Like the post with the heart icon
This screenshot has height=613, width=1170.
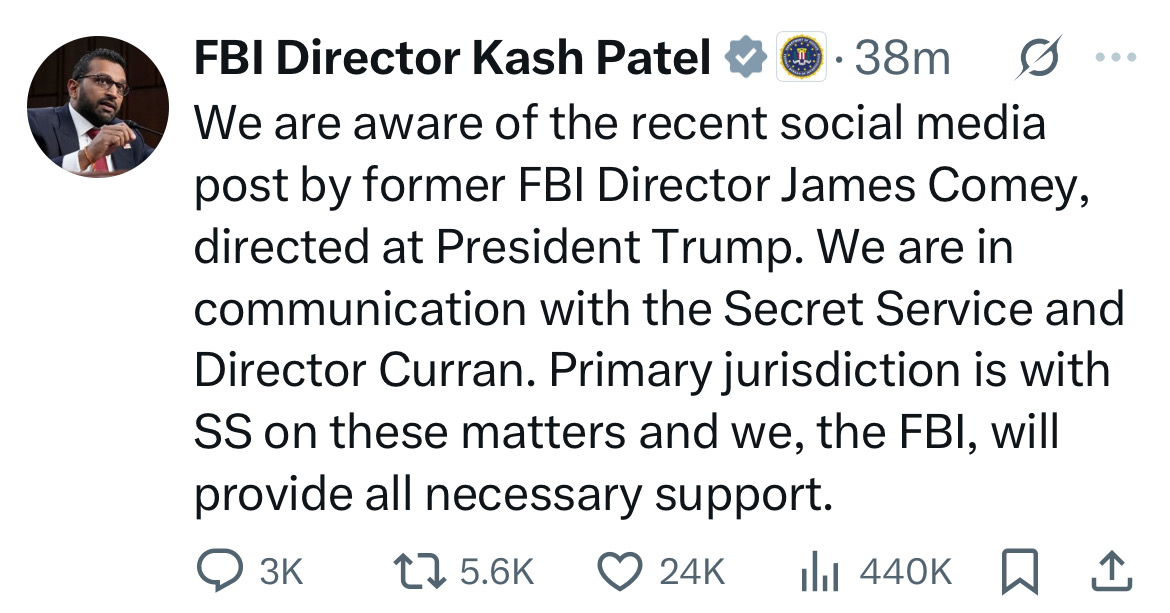click(621, 571)
